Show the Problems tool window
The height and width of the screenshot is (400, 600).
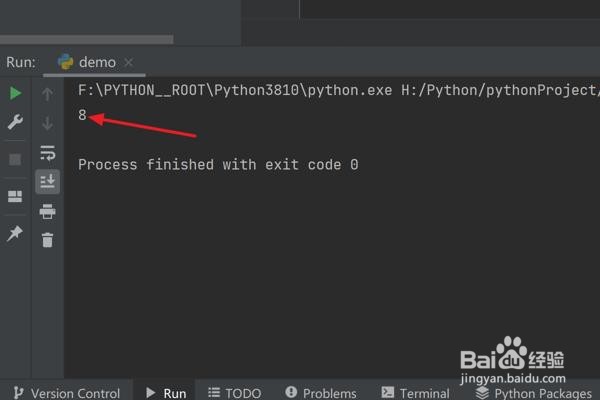pos(321,393)
